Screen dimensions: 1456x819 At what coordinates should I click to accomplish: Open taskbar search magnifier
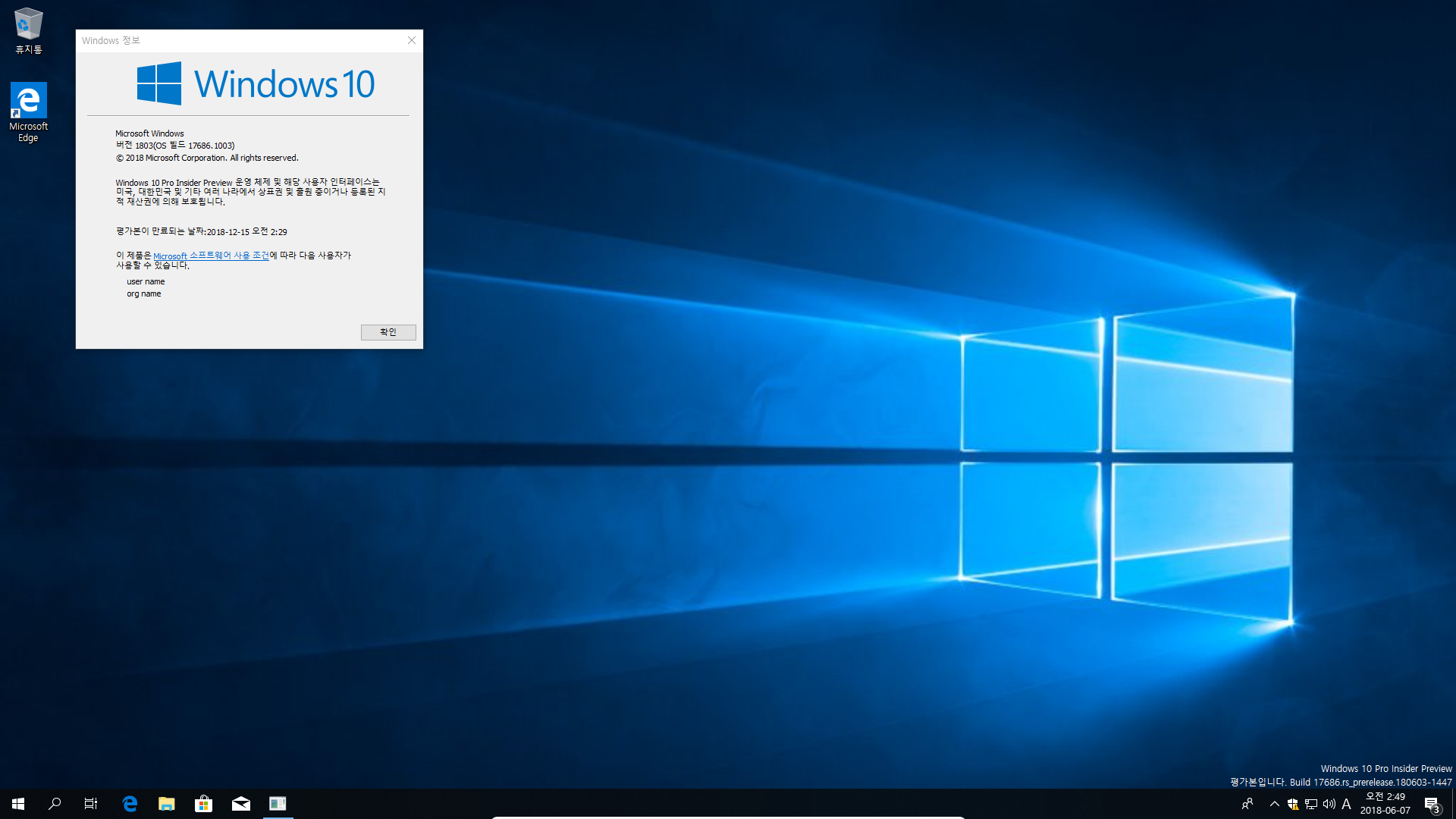55,804
